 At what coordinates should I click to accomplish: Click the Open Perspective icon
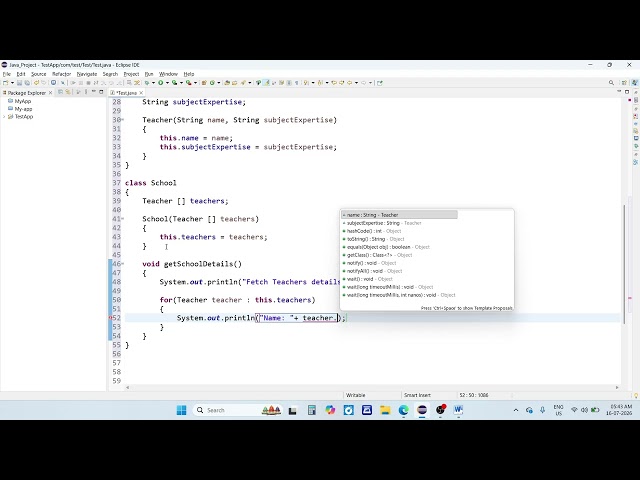[624, 83]
